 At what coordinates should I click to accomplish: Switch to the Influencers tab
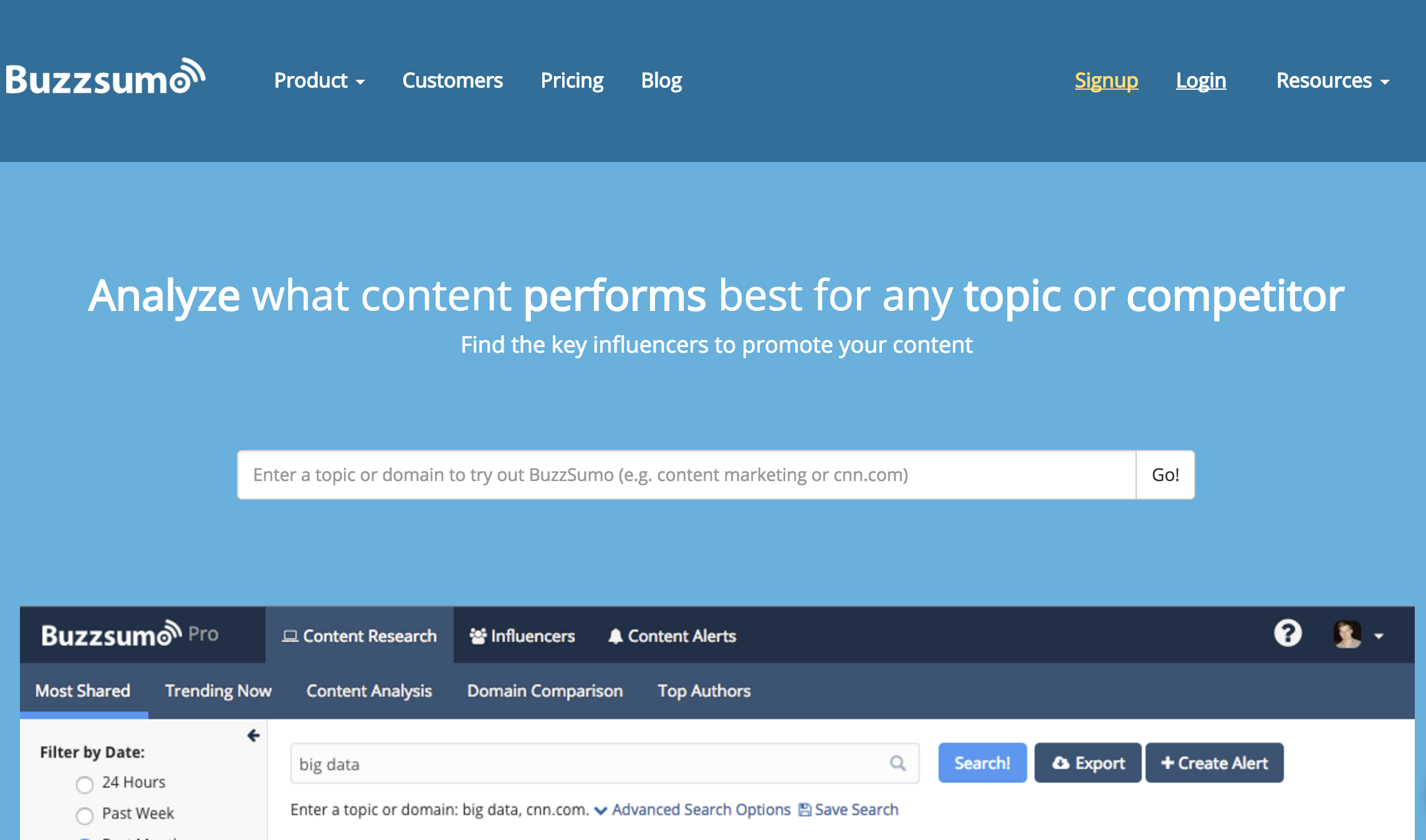click(x=522, y=636)
